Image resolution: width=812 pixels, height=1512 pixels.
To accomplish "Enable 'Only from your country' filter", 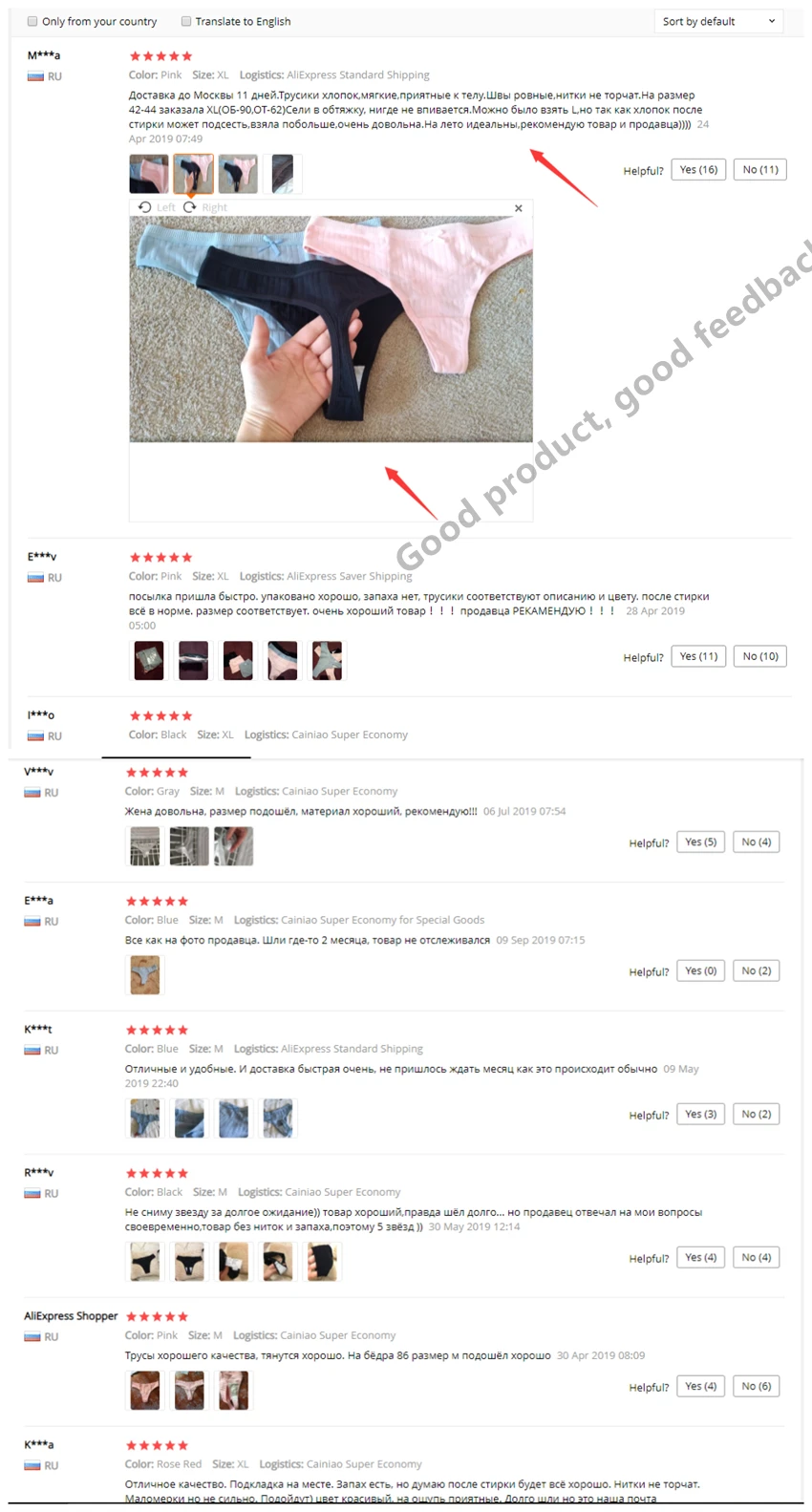I will tap(32, 21).
